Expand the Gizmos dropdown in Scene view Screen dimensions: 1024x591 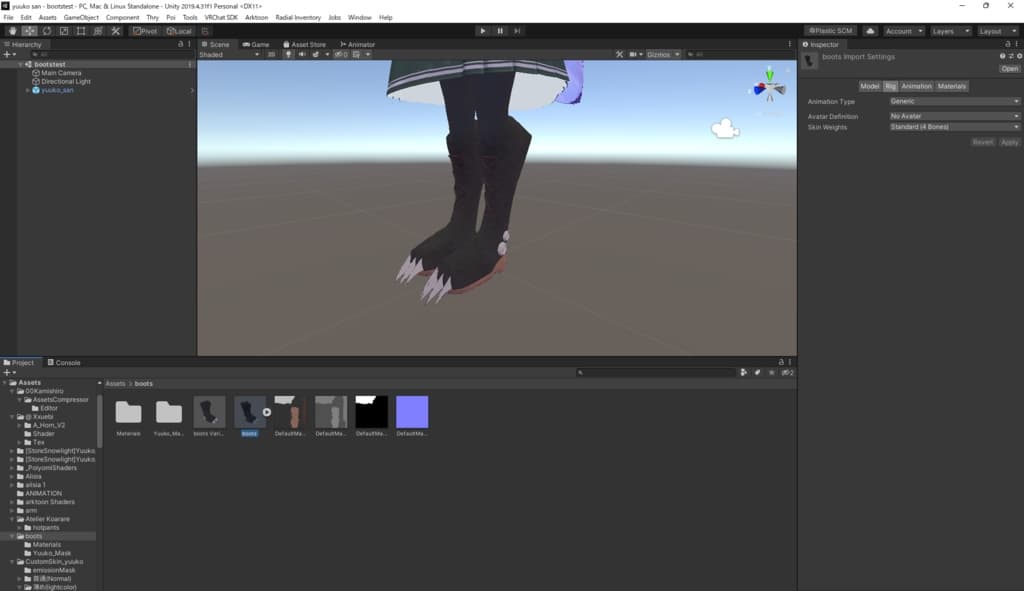(x=663, y=55)
